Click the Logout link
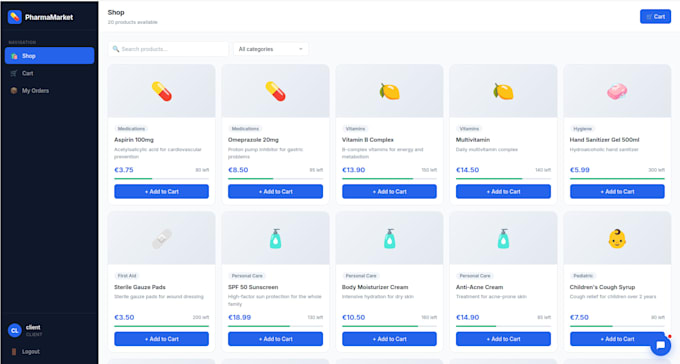This screenshot has width=680, height=364. point(31,351)
